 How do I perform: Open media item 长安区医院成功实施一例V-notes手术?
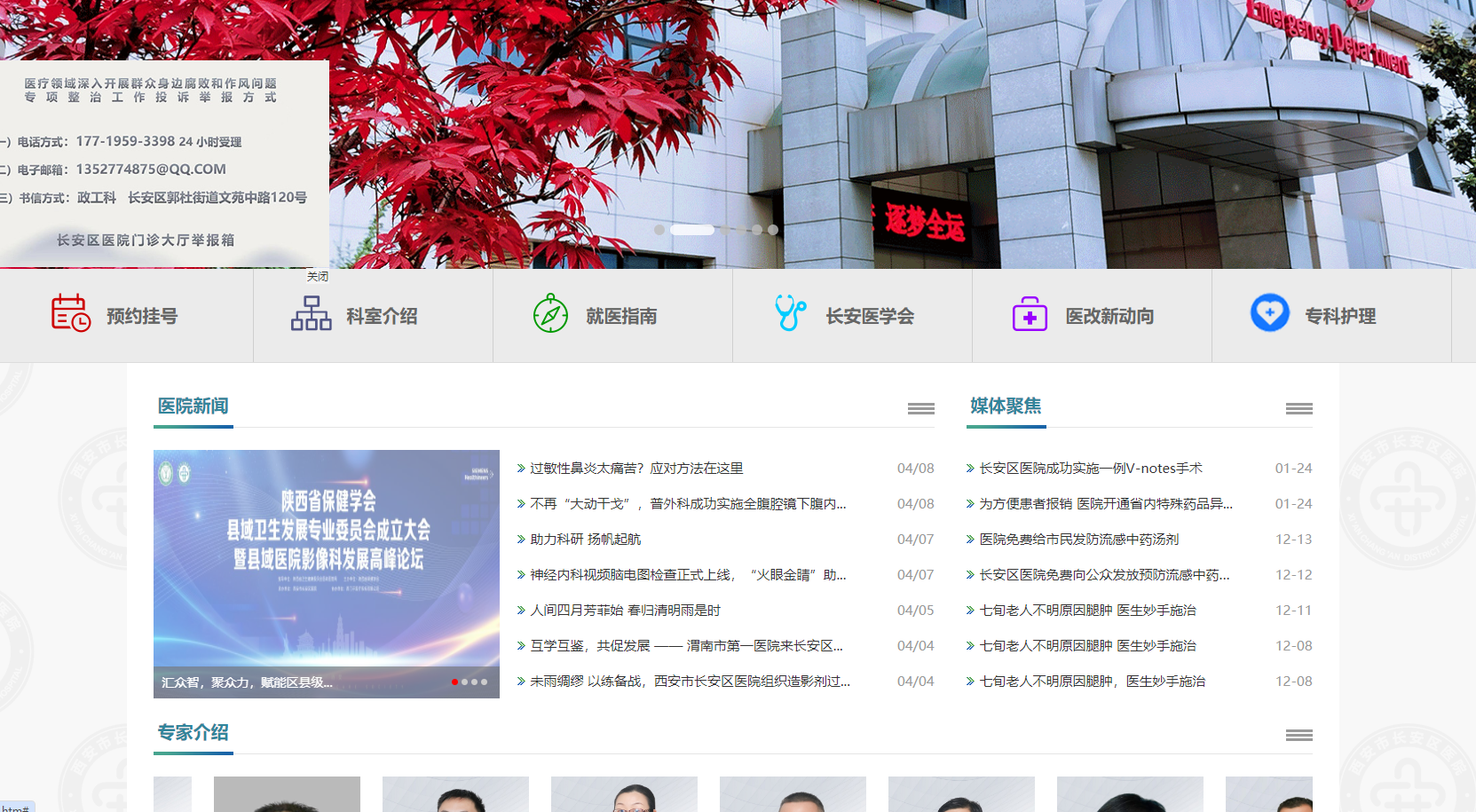tap(1091, 468)
